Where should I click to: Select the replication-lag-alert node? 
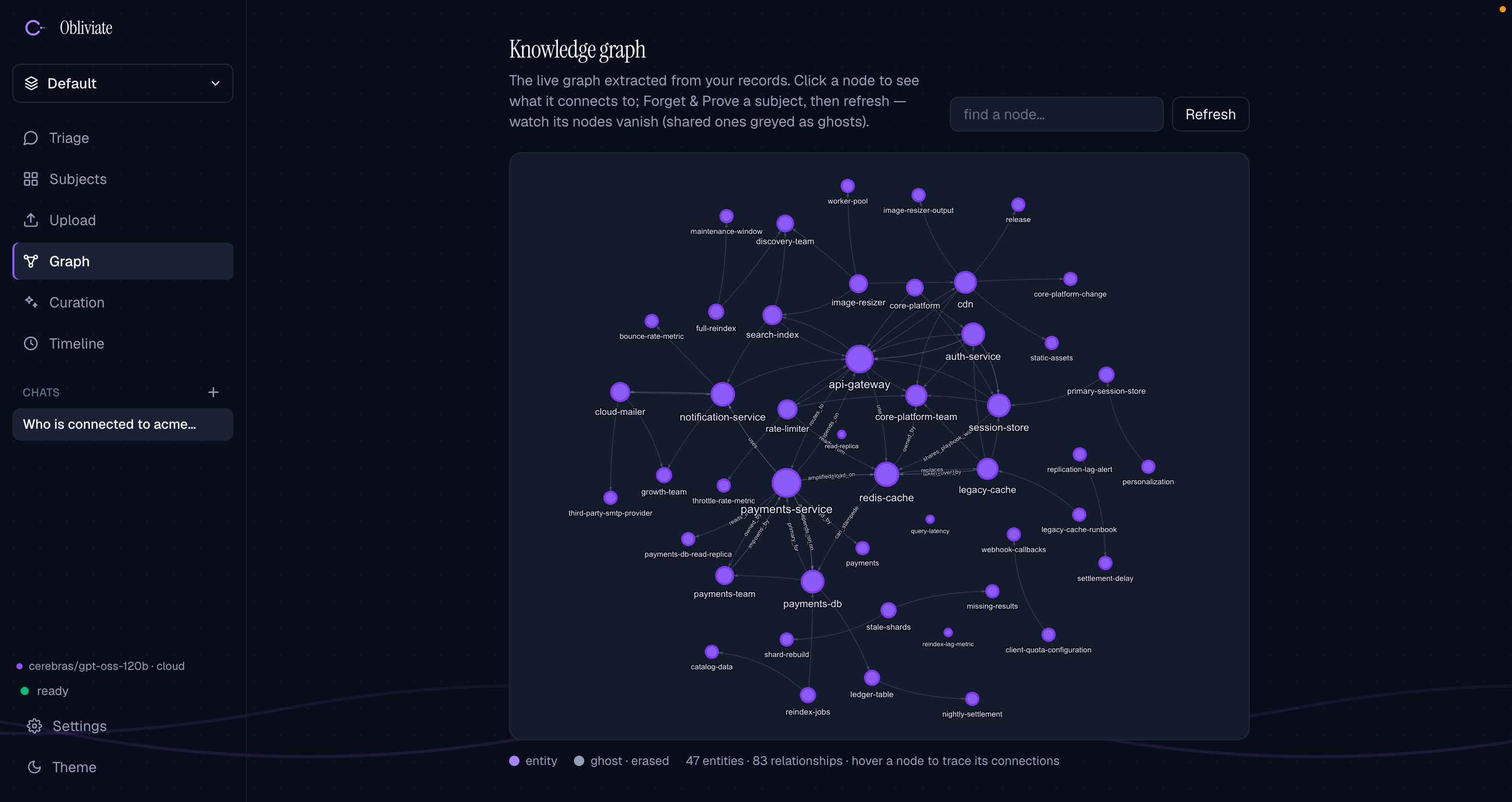click(1079, 454)
